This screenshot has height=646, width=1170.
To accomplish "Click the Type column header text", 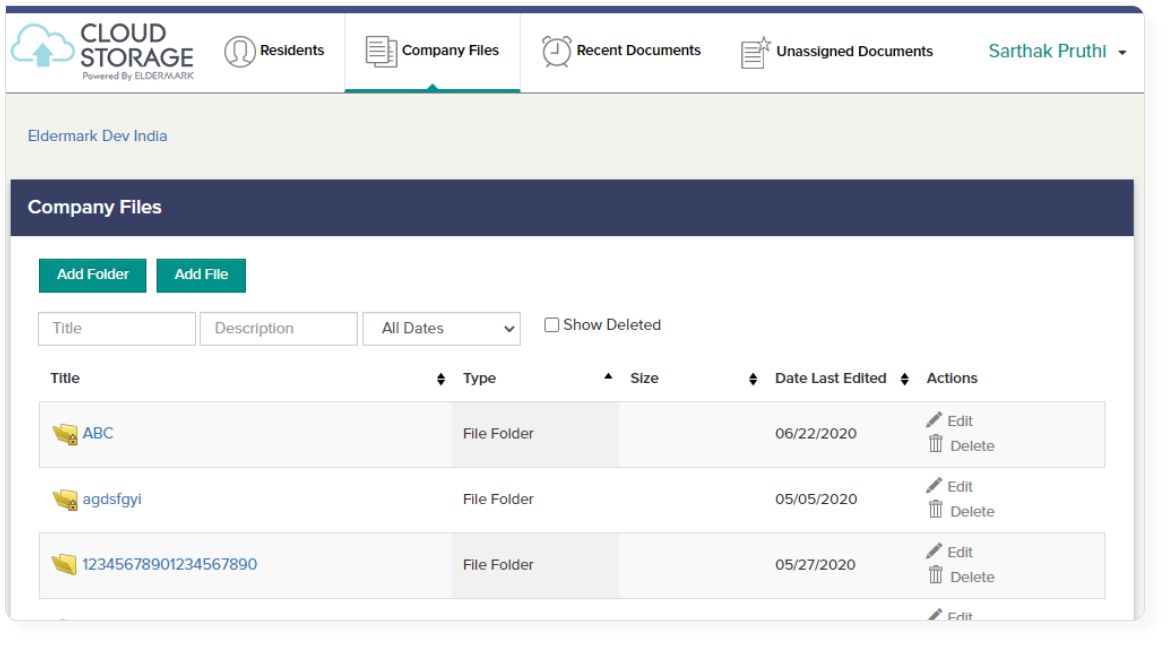I will click(479, 378).
